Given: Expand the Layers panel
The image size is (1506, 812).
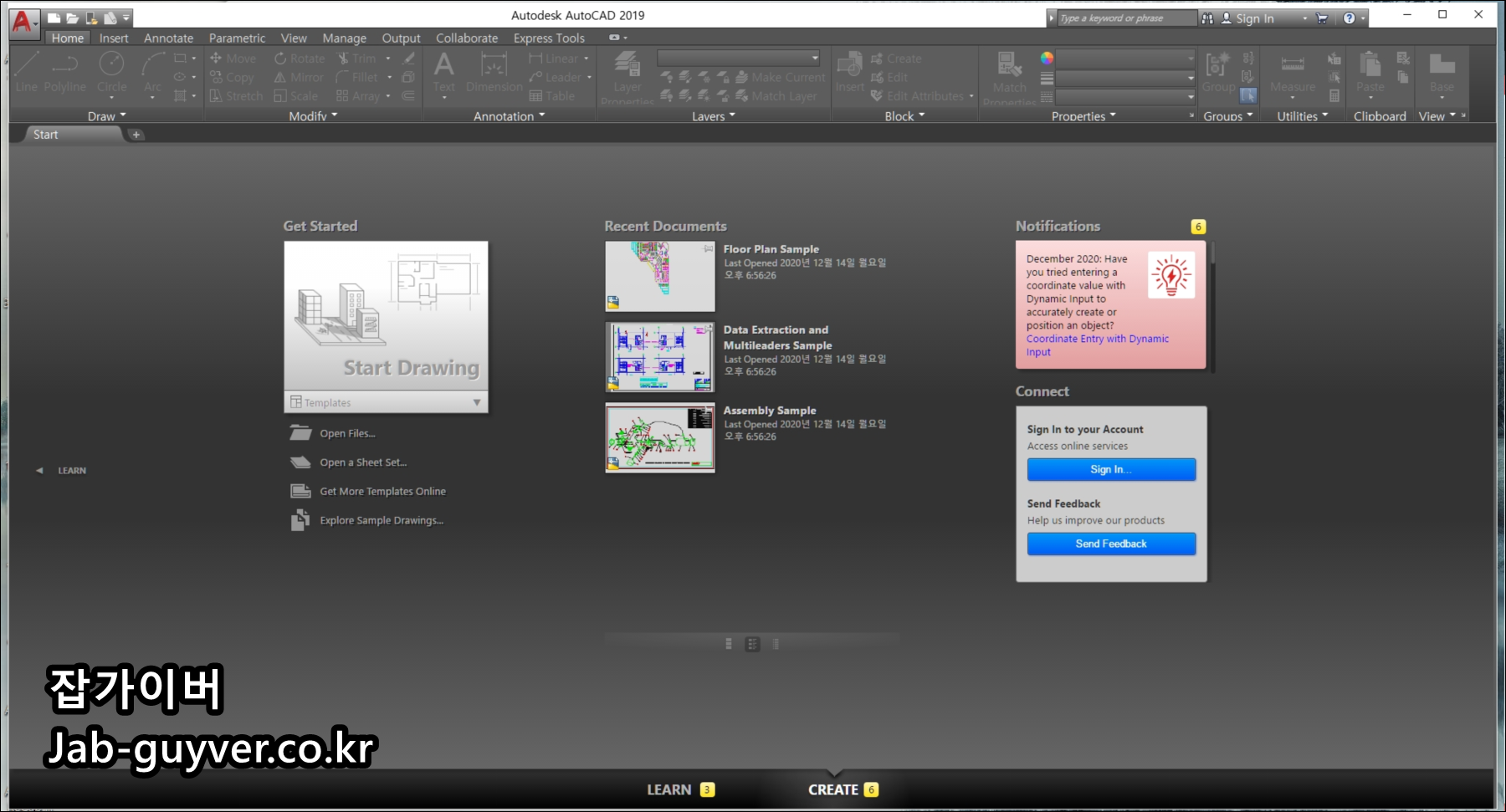Looking at the screenshot, I should [714, 116].
